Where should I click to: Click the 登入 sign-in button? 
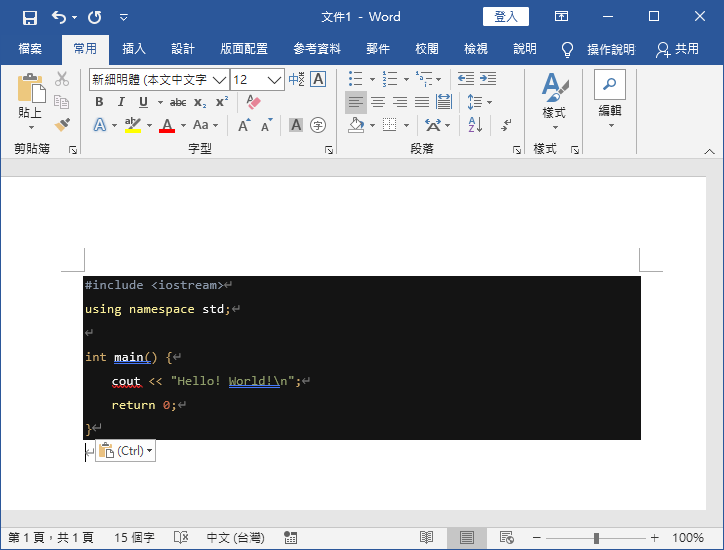pos(506,17)
